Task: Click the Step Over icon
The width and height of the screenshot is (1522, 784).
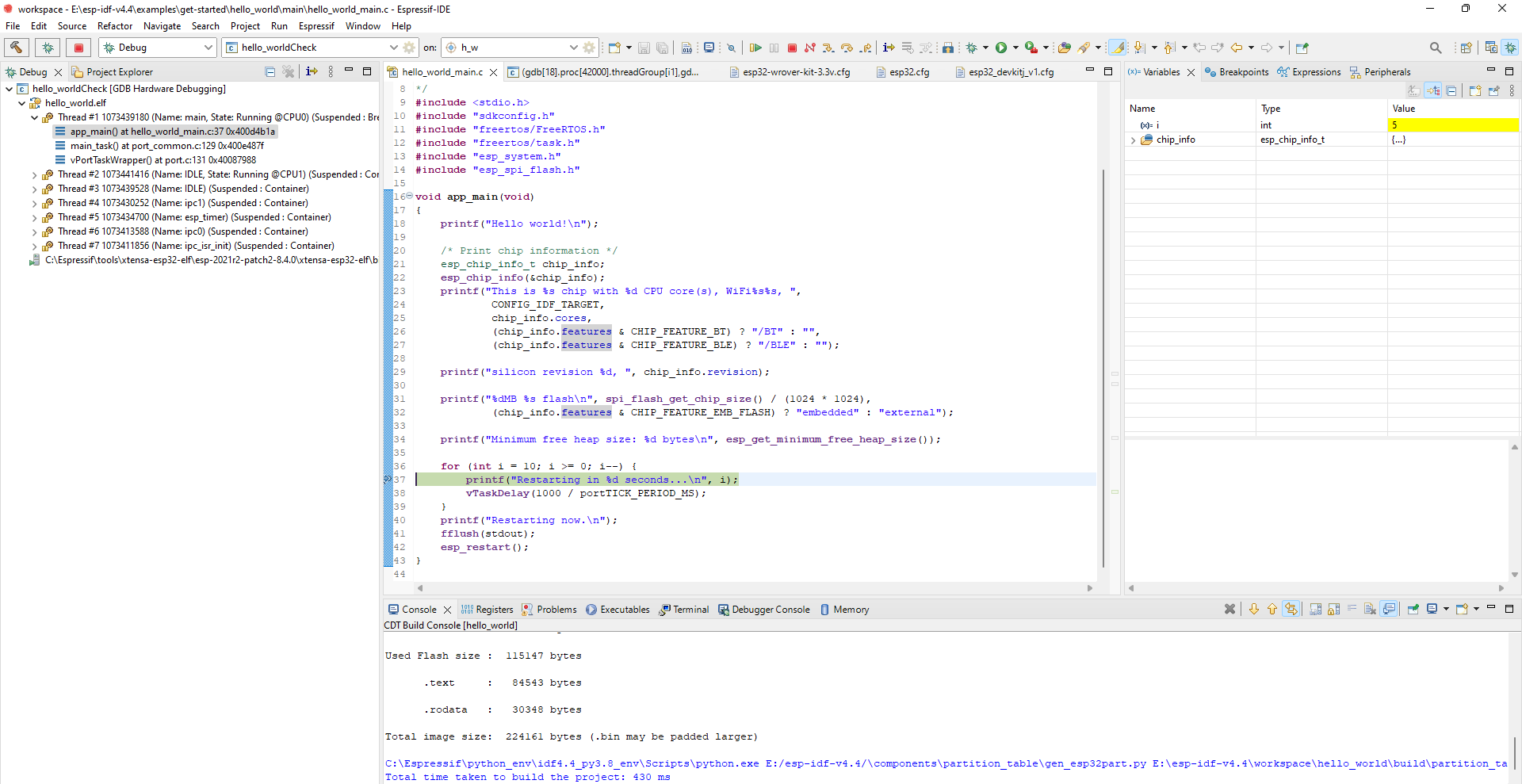Action: [847, 48]
